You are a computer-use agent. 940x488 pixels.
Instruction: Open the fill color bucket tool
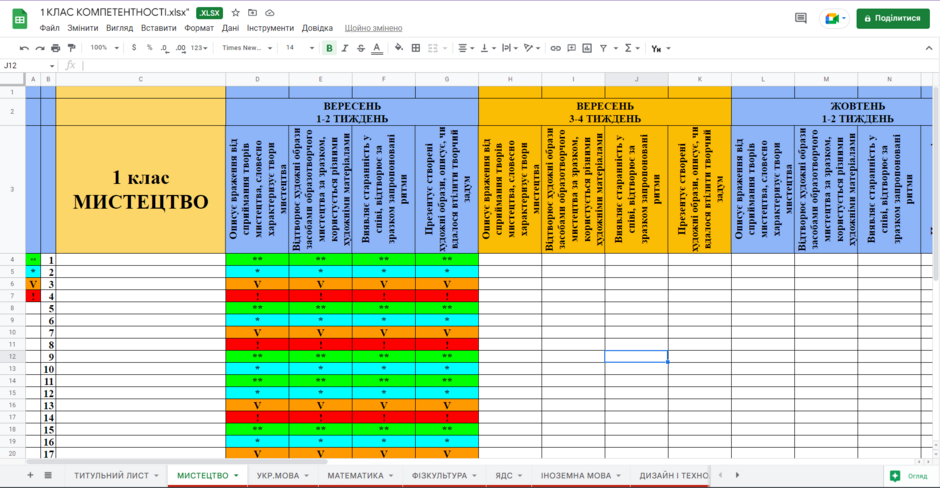(399, 48)
